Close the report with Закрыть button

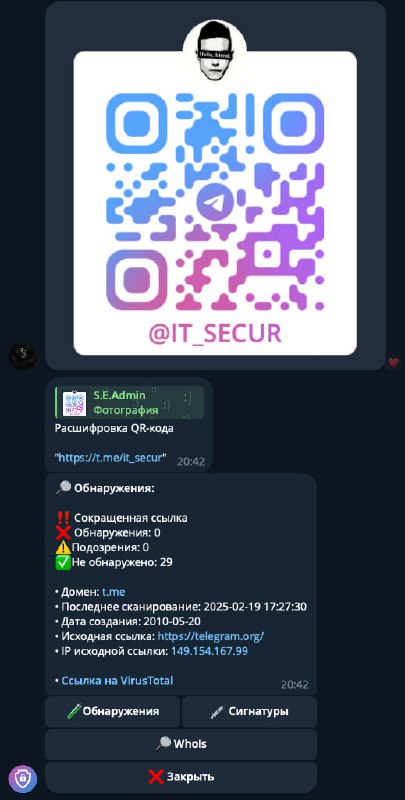point(181,777)
